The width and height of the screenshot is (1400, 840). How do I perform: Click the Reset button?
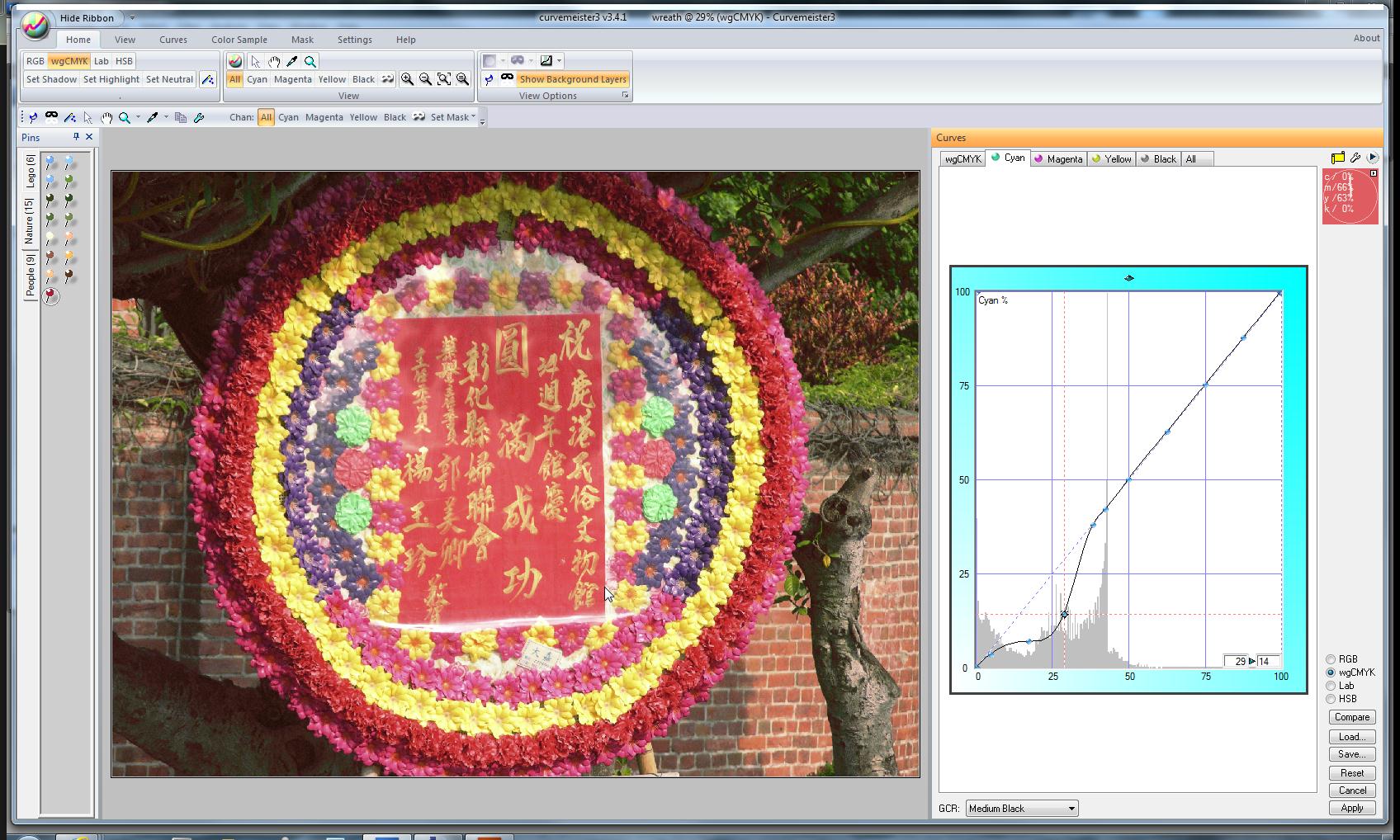[x=1352, y=773]
